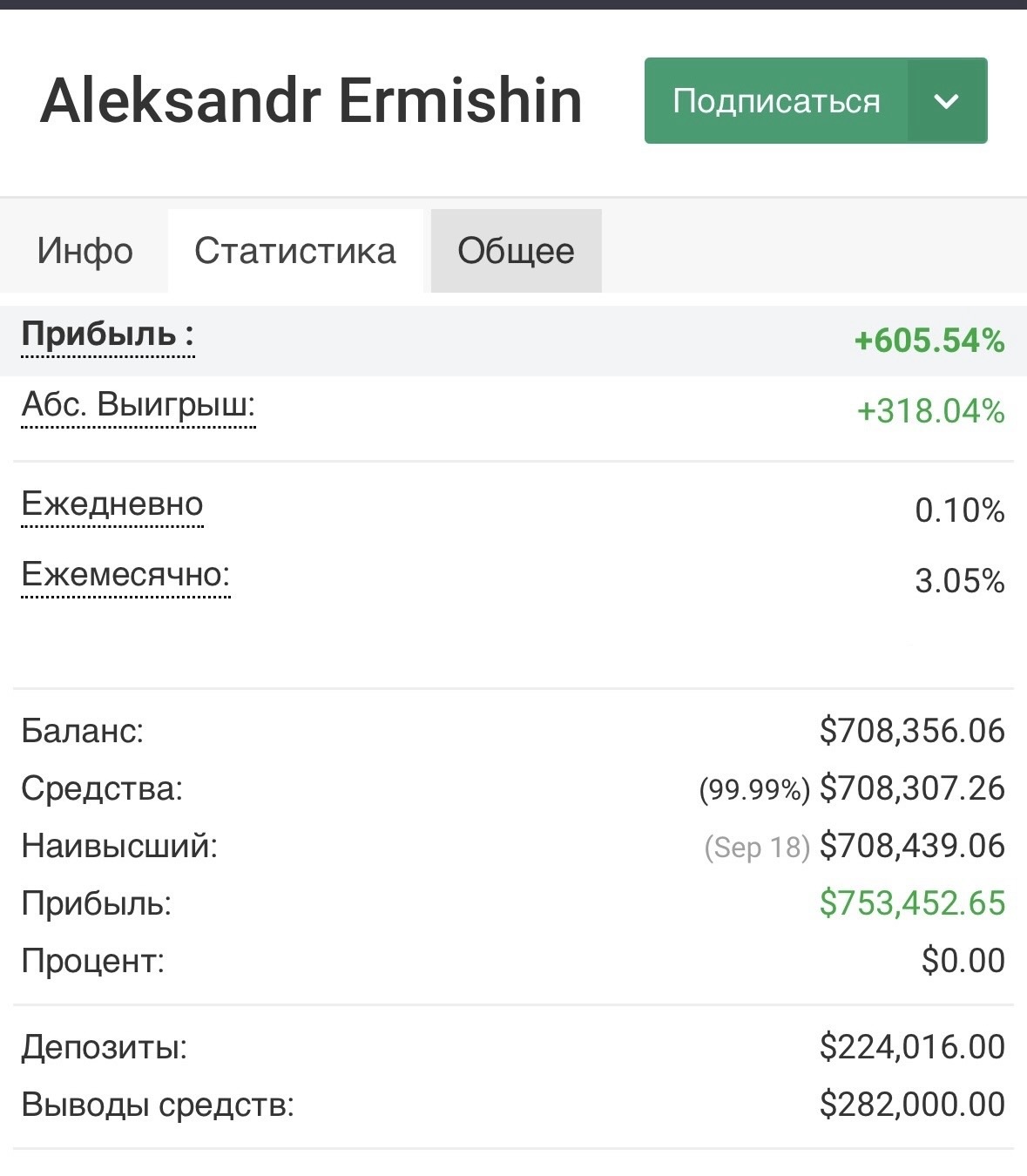1027x1176 pixels.
Task: Click the balance amount $708,356.06
Action: tap(912, 731)
